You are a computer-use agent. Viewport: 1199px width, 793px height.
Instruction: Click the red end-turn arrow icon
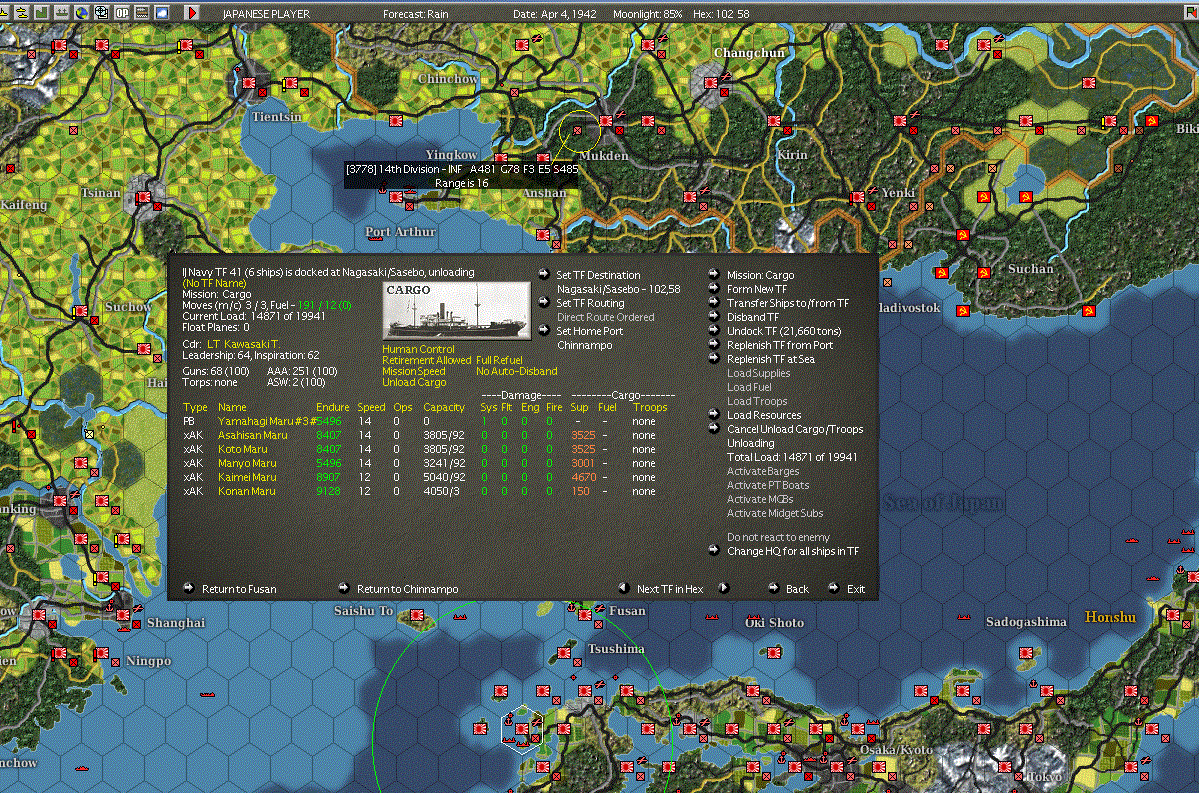click(x=192, y=12)
